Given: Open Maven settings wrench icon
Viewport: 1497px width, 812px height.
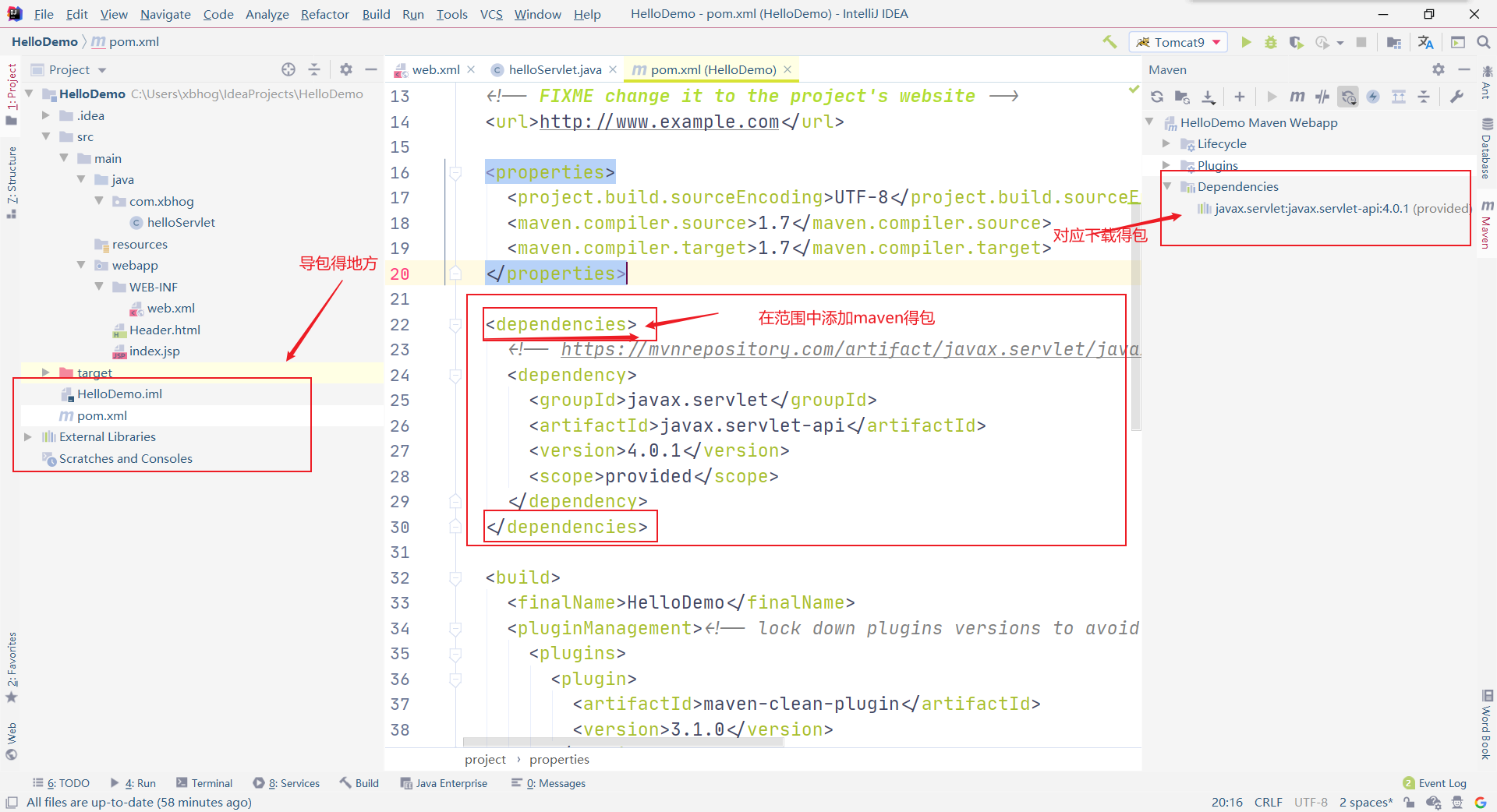Looking at the screenshot, I should 1456,97.
